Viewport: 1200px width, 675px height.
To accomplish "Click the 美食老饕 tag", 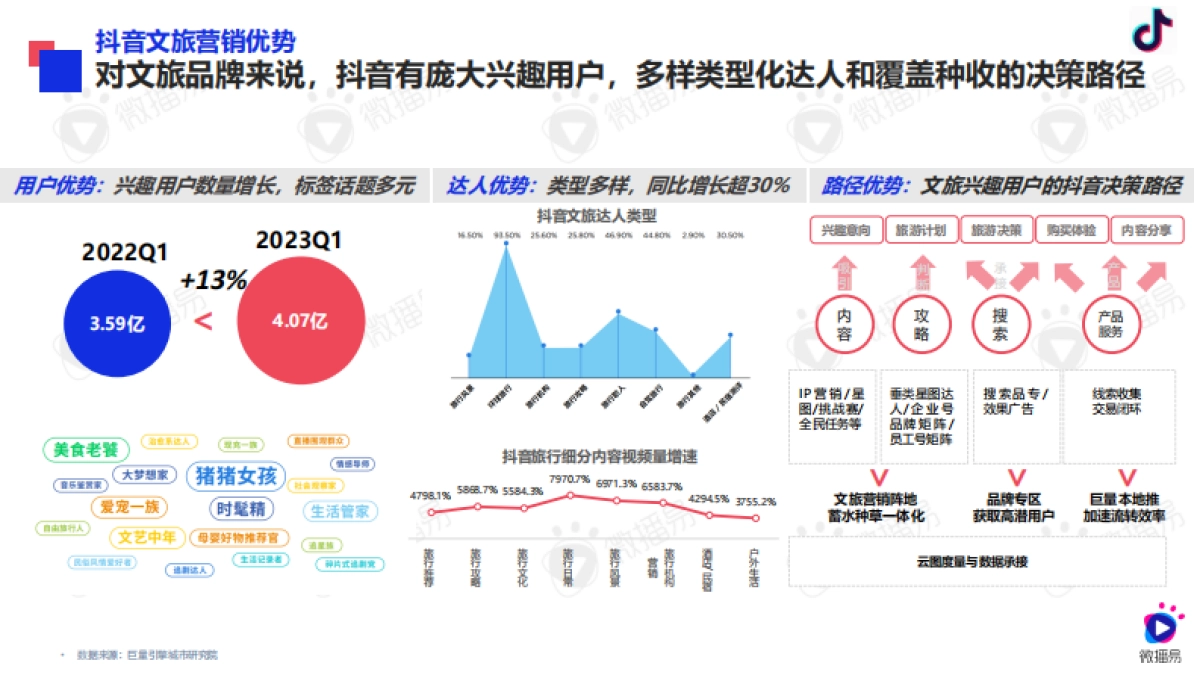I will pos(86,450).
